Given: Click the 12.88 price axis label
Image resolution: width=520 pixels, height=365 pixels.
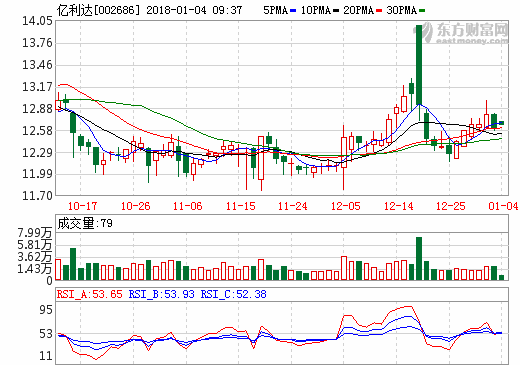Looking at the screenshot, I should click(x=37, y=109).
